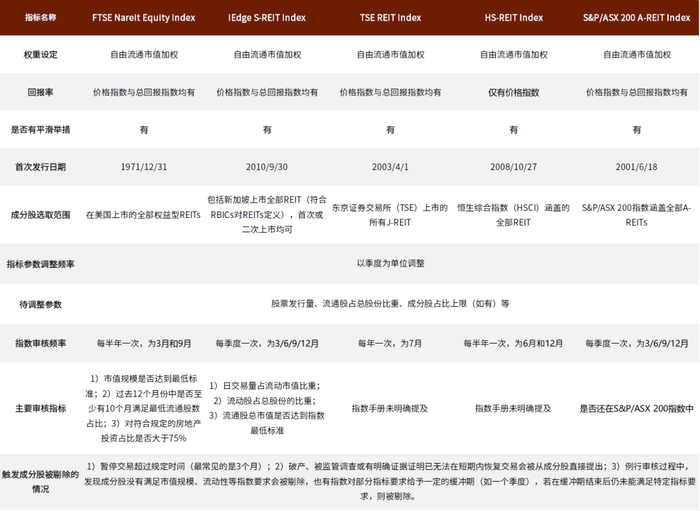Viewport: 700px width, 511px height.
Task: Click the 指数审核频率 row label
Action: coord(40,343)
